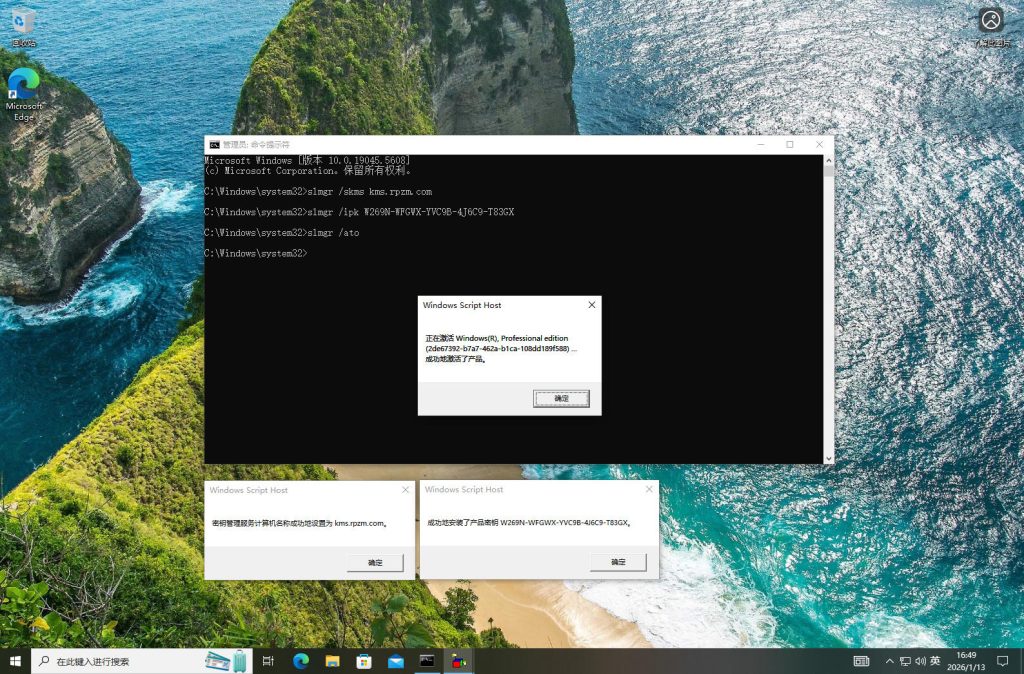
Task: Toggle the 英 input language indicator
Action: (935, 661)
